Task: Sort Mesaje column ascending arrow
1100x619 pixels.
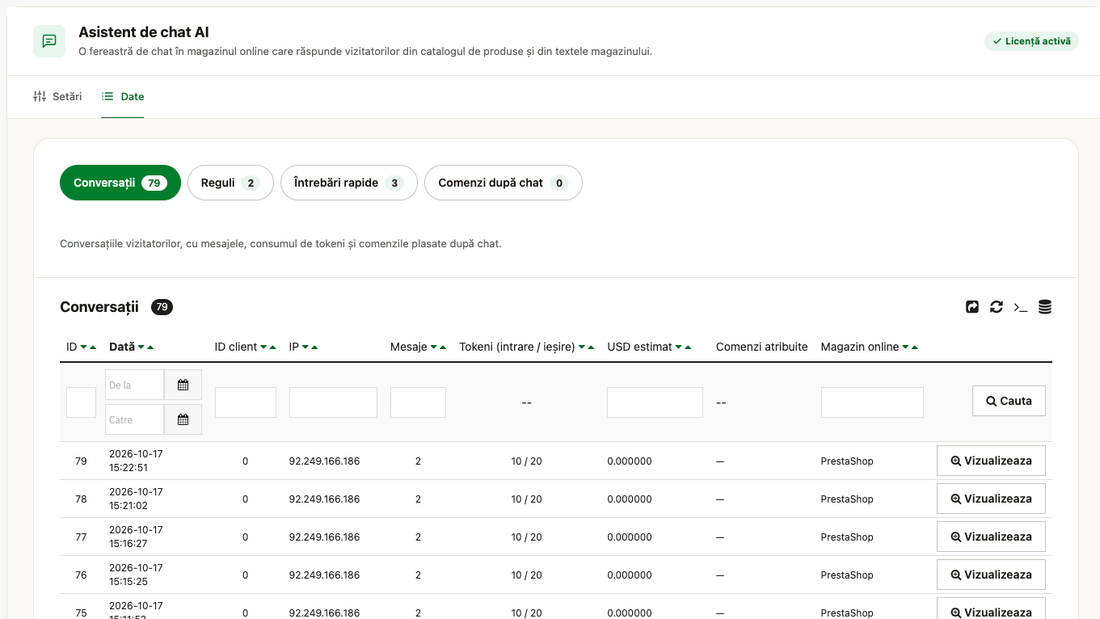Action: pyautogui.click(x=443, y=347)
